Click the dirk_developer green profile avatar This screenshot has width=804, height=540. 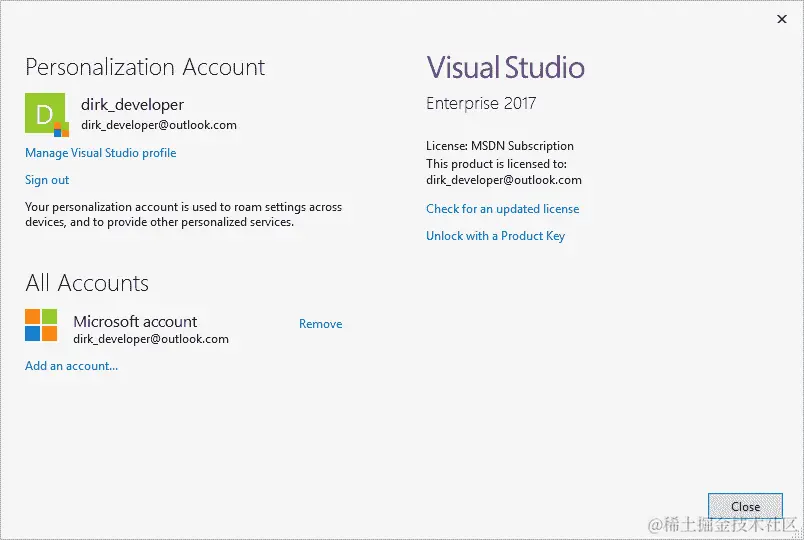[x=47, y=115]
